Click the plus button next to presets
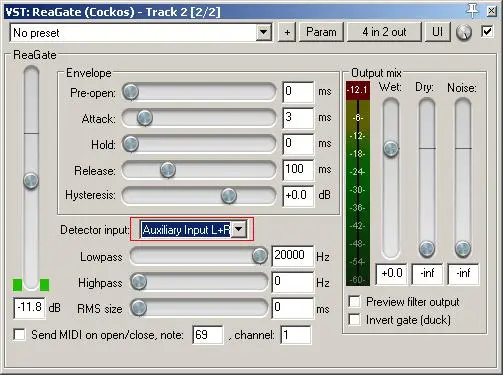This screenshot has height=375, width=503. (x=287, y=32)
